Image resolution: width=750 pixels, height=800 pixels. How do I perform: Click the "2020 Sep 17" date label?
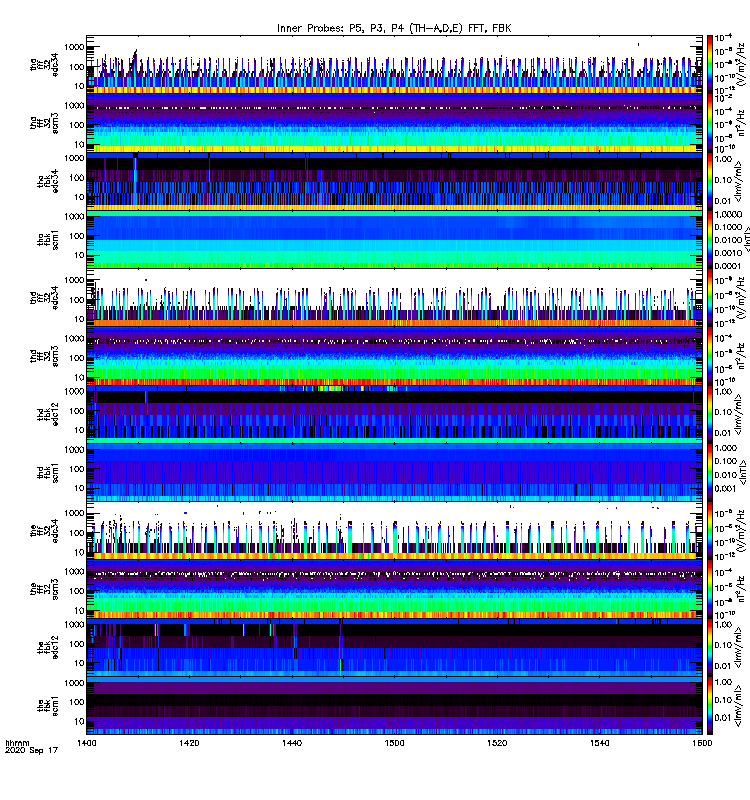pos(31,751)
